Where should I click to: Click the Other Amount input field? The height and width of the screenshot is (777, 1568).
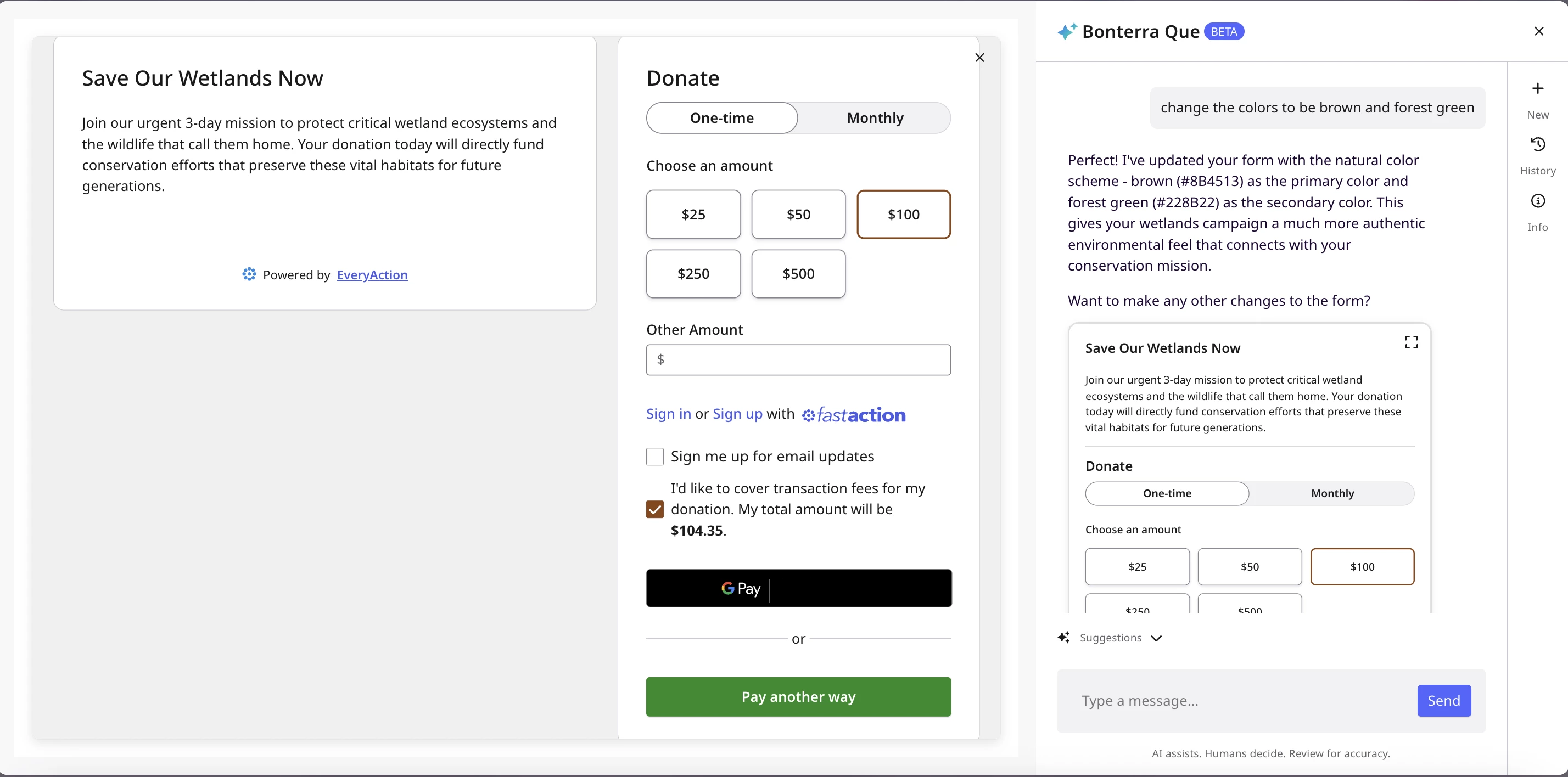(x=798, y=360)
